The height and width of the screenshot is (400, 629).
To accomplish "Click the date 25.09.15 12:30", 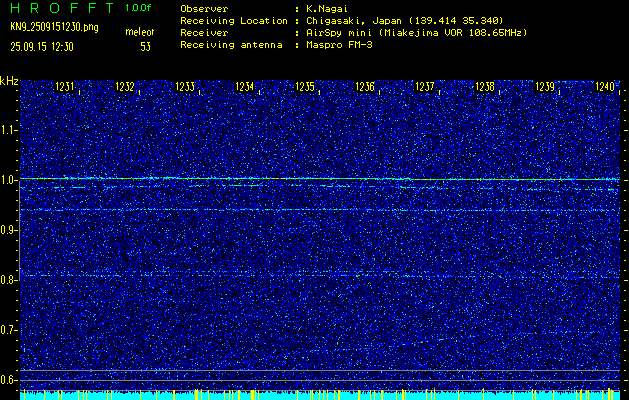I will (x=42, y=47).
